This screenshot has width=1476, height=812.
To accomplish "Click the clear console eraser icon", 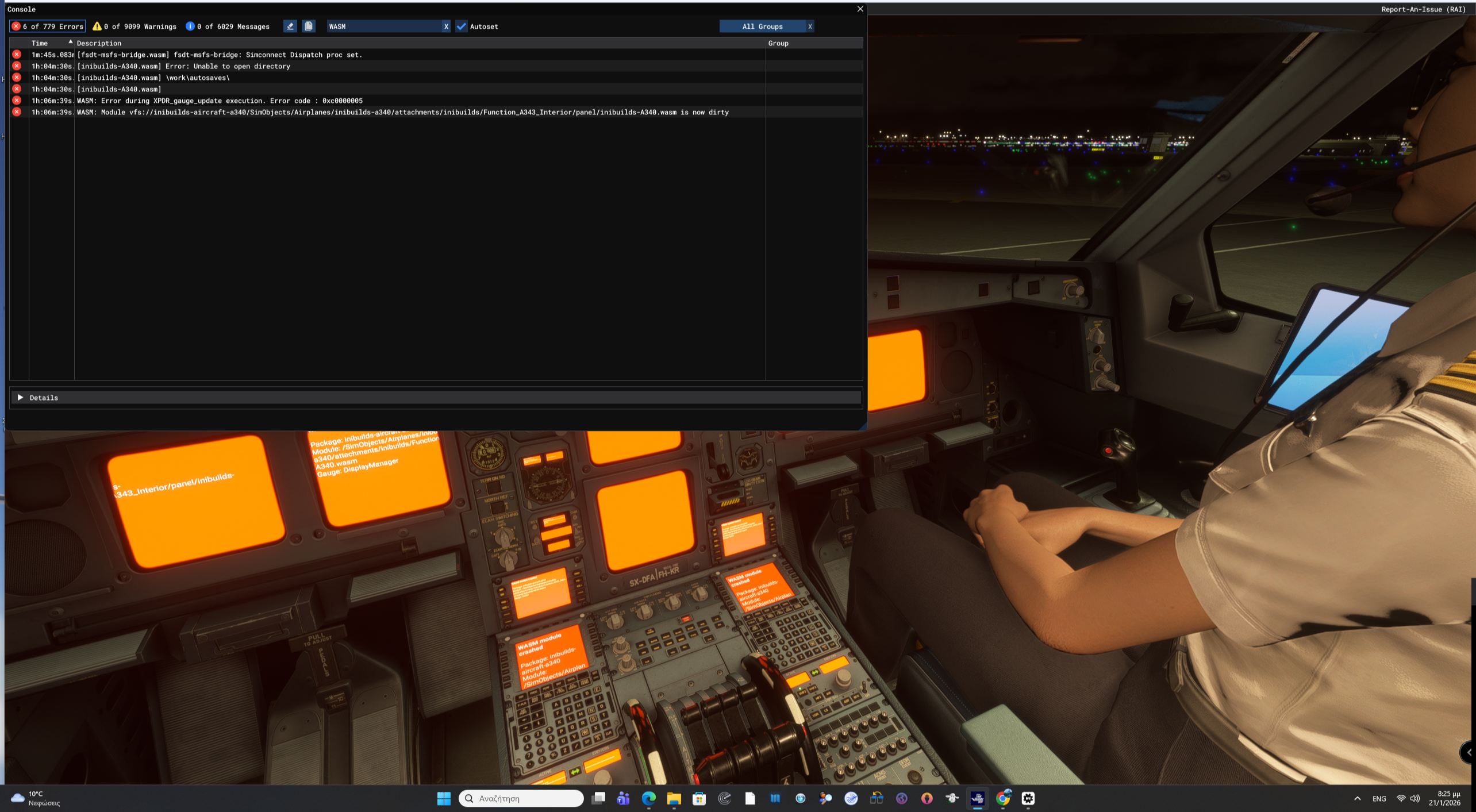I will pyautogui.click(x=290, y=26).
